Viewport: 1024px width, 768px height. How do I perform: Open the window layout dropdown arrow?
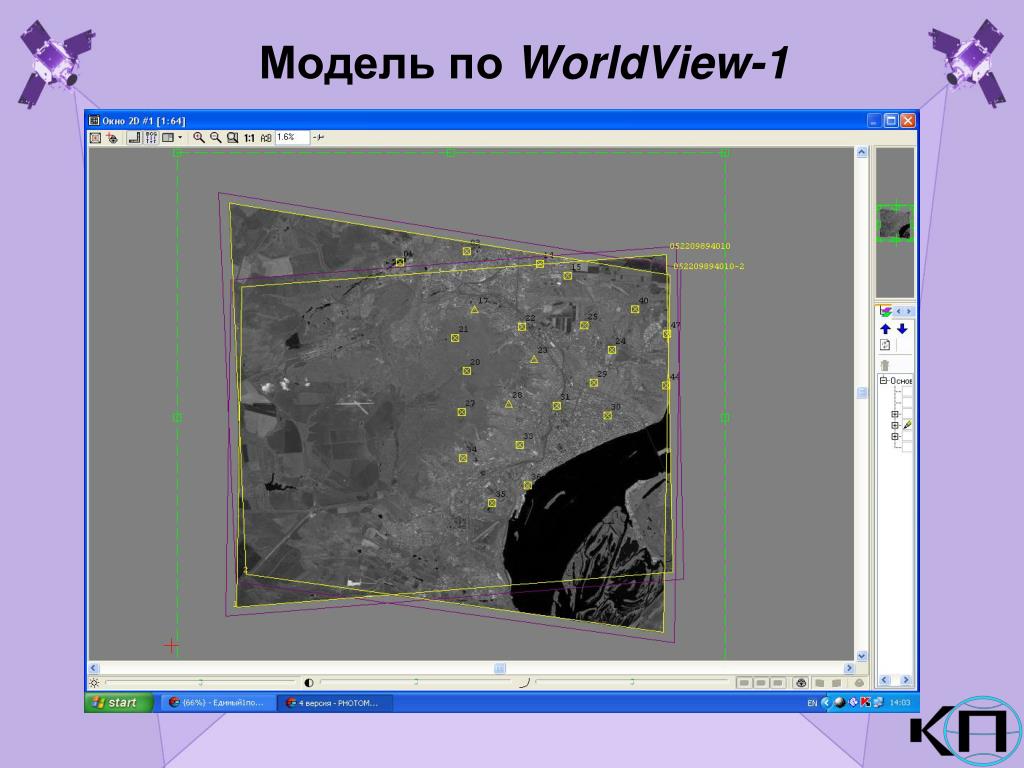click(x=180, y=138)
